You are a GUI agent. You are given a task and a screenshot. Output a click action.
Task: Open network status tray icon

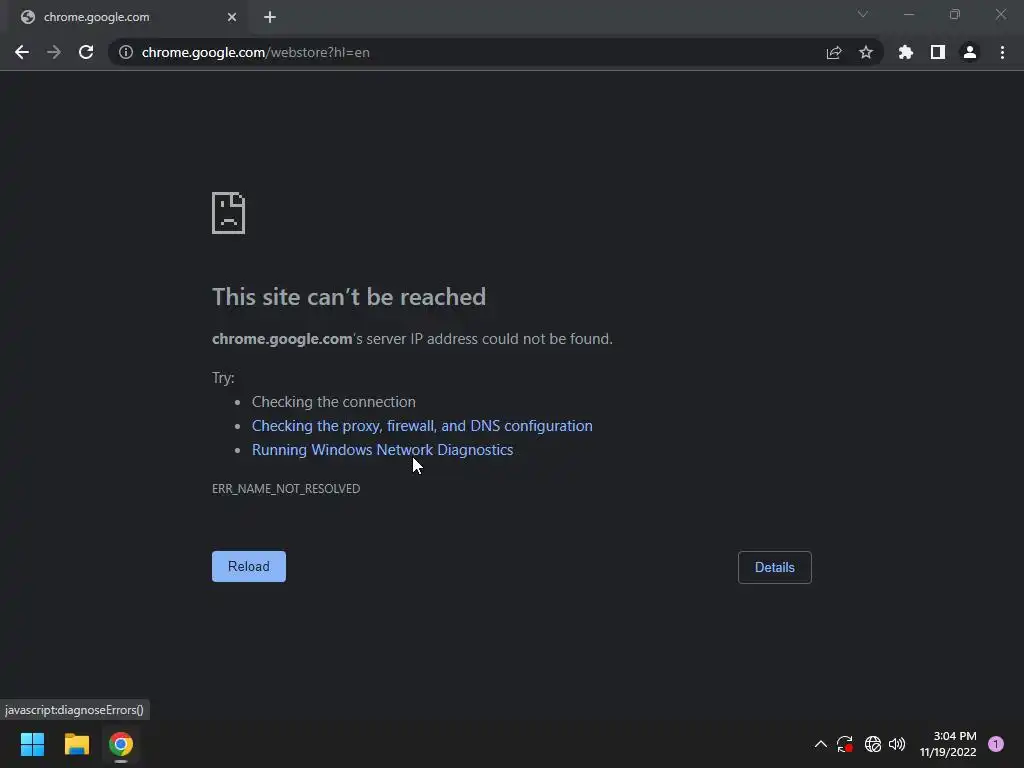872,744
